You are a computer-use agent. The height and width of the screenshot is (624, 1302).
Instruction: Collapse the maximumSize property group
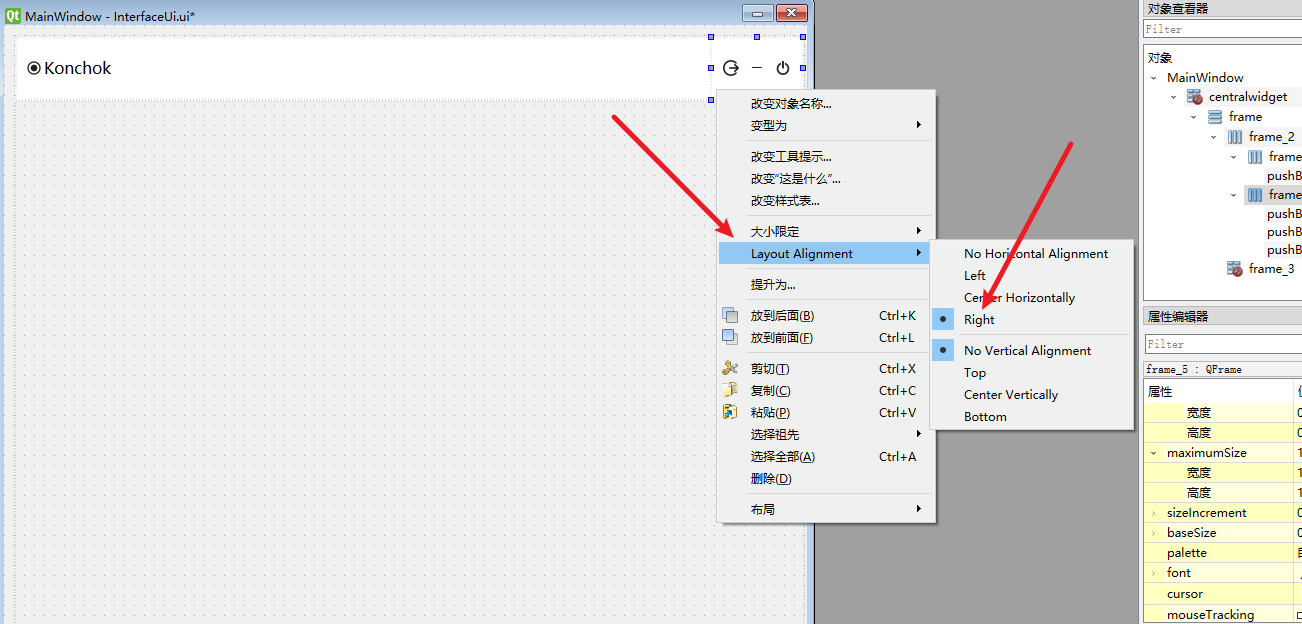point(1153,453)
